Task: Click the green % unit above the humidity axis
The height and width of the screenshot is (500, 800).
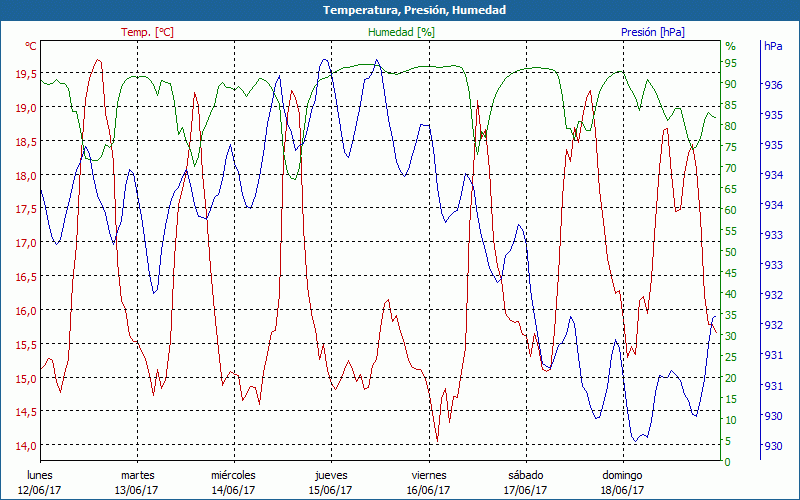Action: (x=730, y=46)
